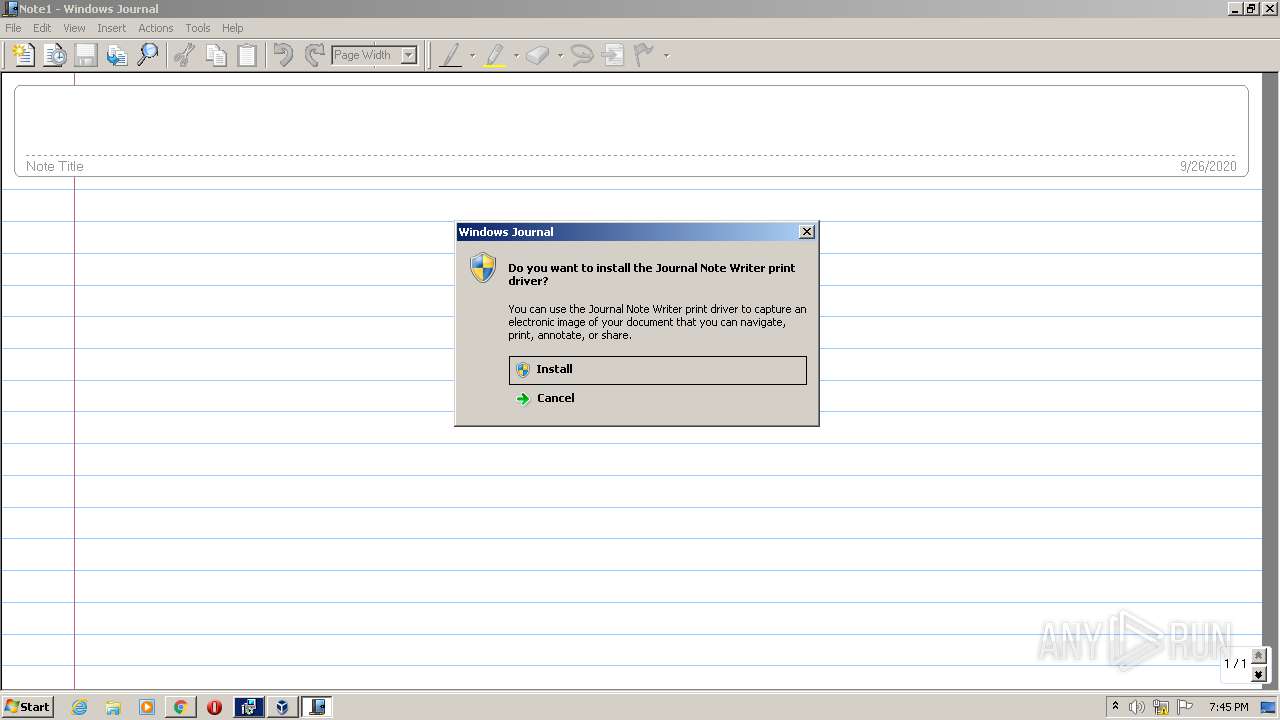Show hidden system tray icons
Screen dimensions: 1280x720
(1115, 707)
